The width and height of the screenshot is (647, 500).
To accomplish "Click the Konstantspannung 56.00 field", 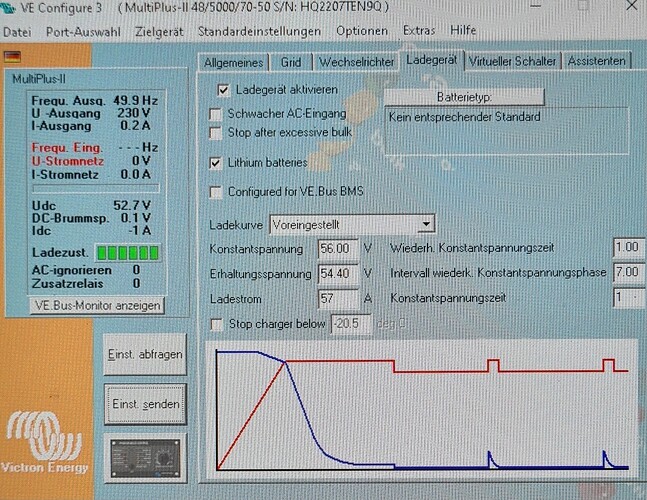I will [338, 249].
